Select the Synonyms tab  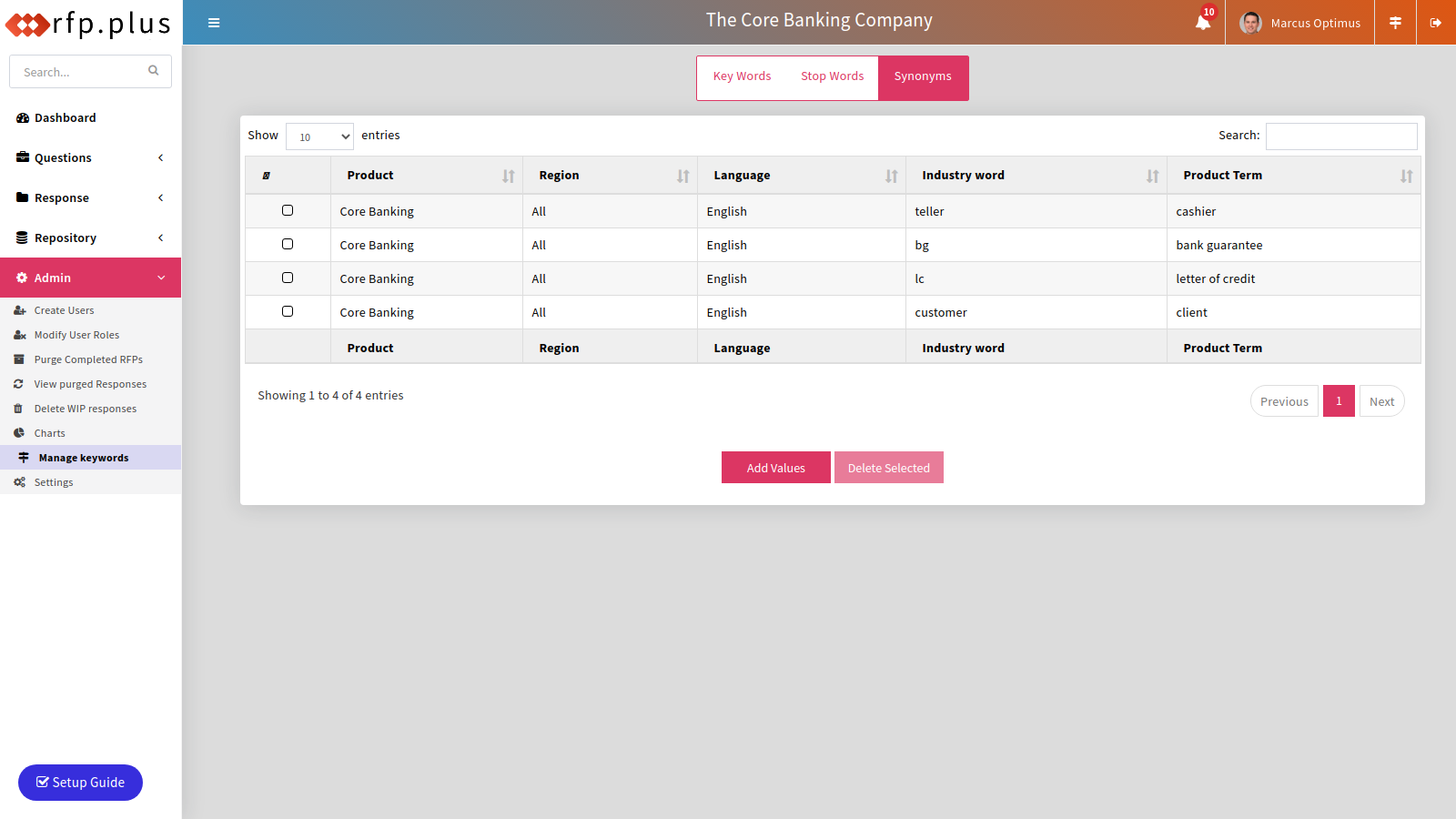pos(923,77)
